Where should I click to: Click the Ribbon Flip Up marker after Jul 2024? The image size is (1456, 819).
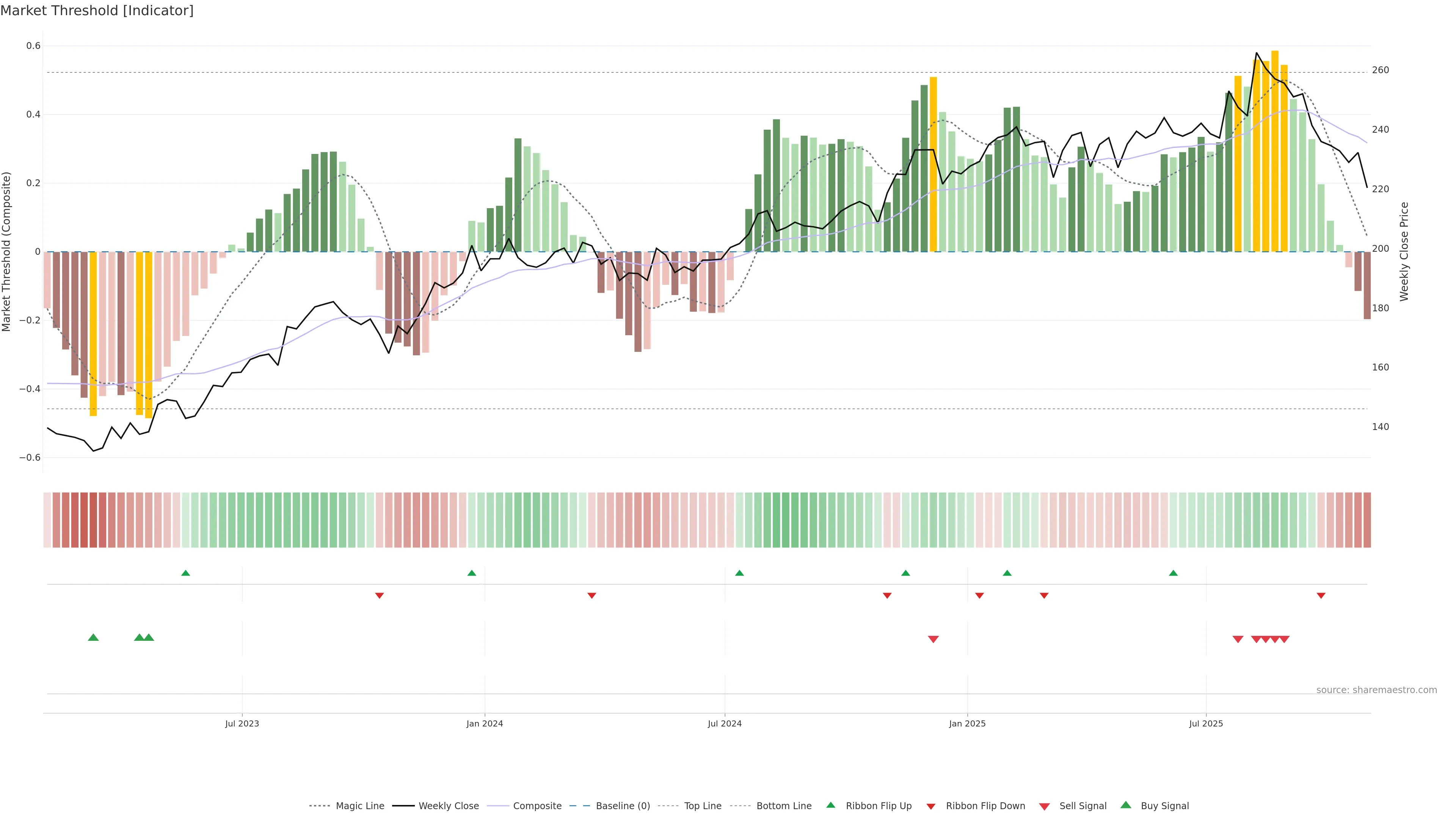739,573
